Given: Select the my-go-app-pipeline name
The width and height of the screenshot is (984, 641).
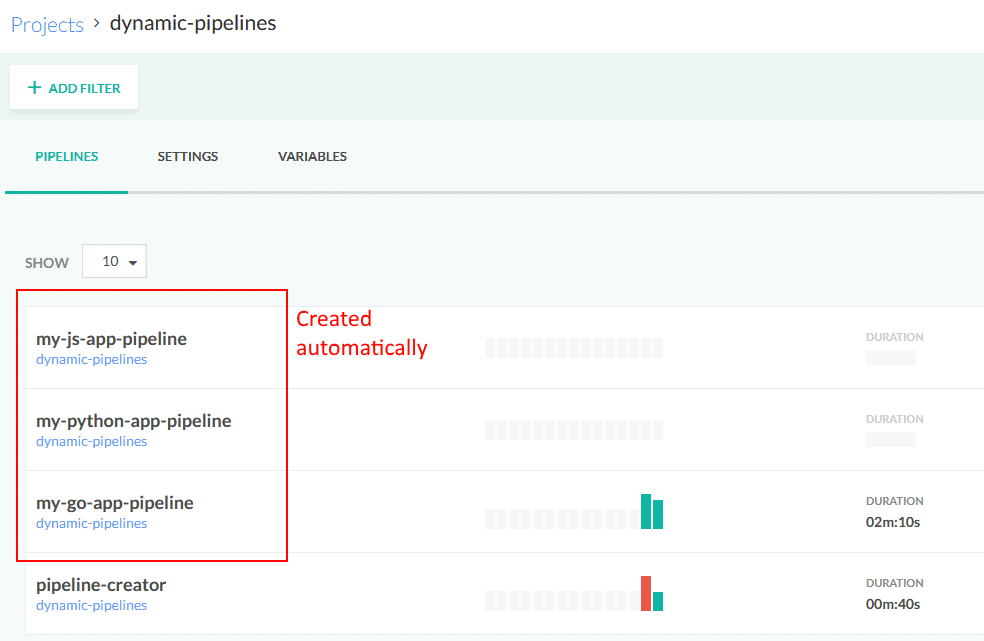Looking at the screenshot, I should [115, 503].
